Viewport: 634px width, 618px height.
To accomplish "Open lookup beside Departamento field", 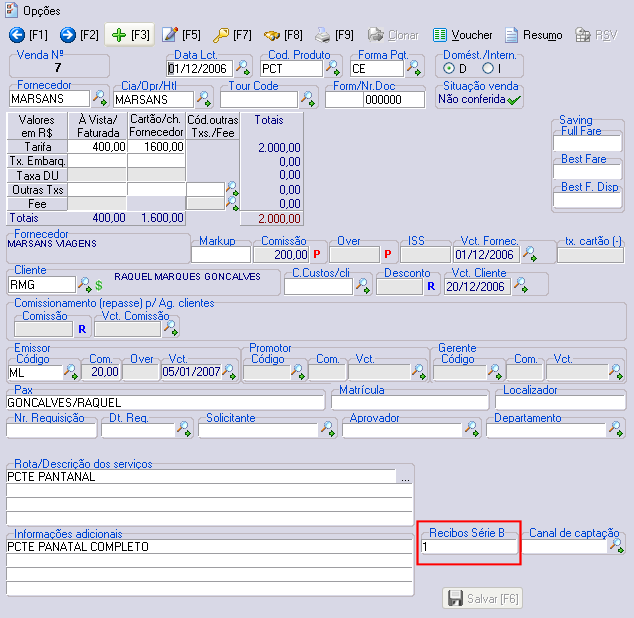I will pyautogui.click(x=616, y=429).
